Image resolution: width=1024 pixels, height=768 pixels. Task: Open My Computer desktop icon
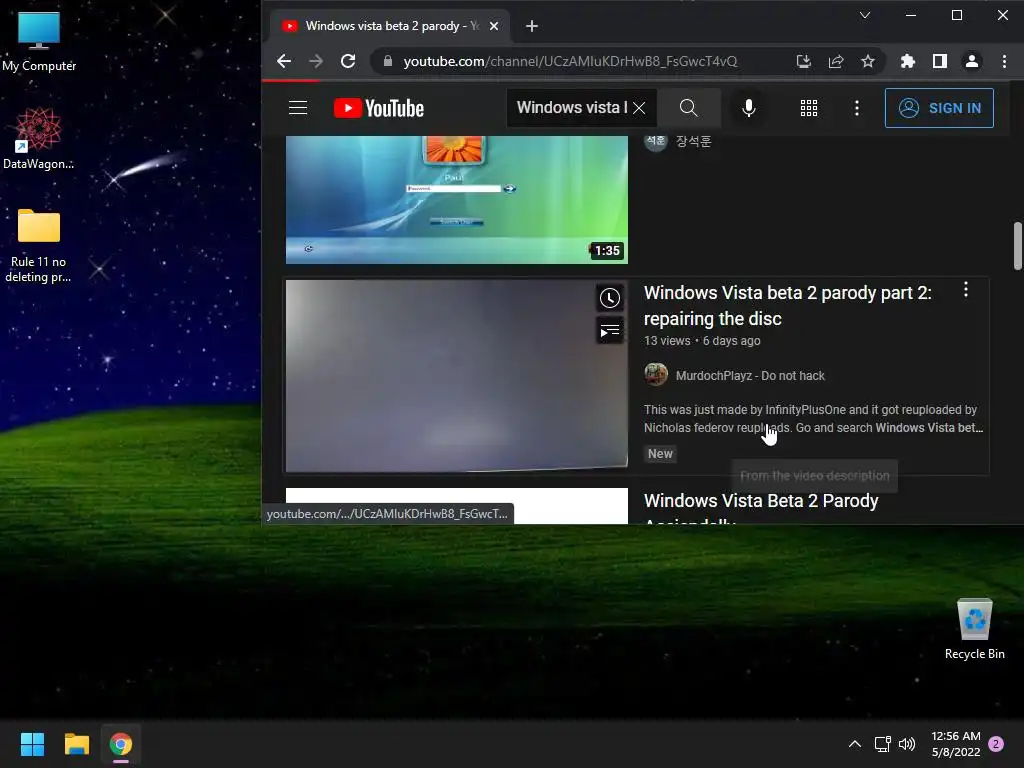click(x=39, y=42)
